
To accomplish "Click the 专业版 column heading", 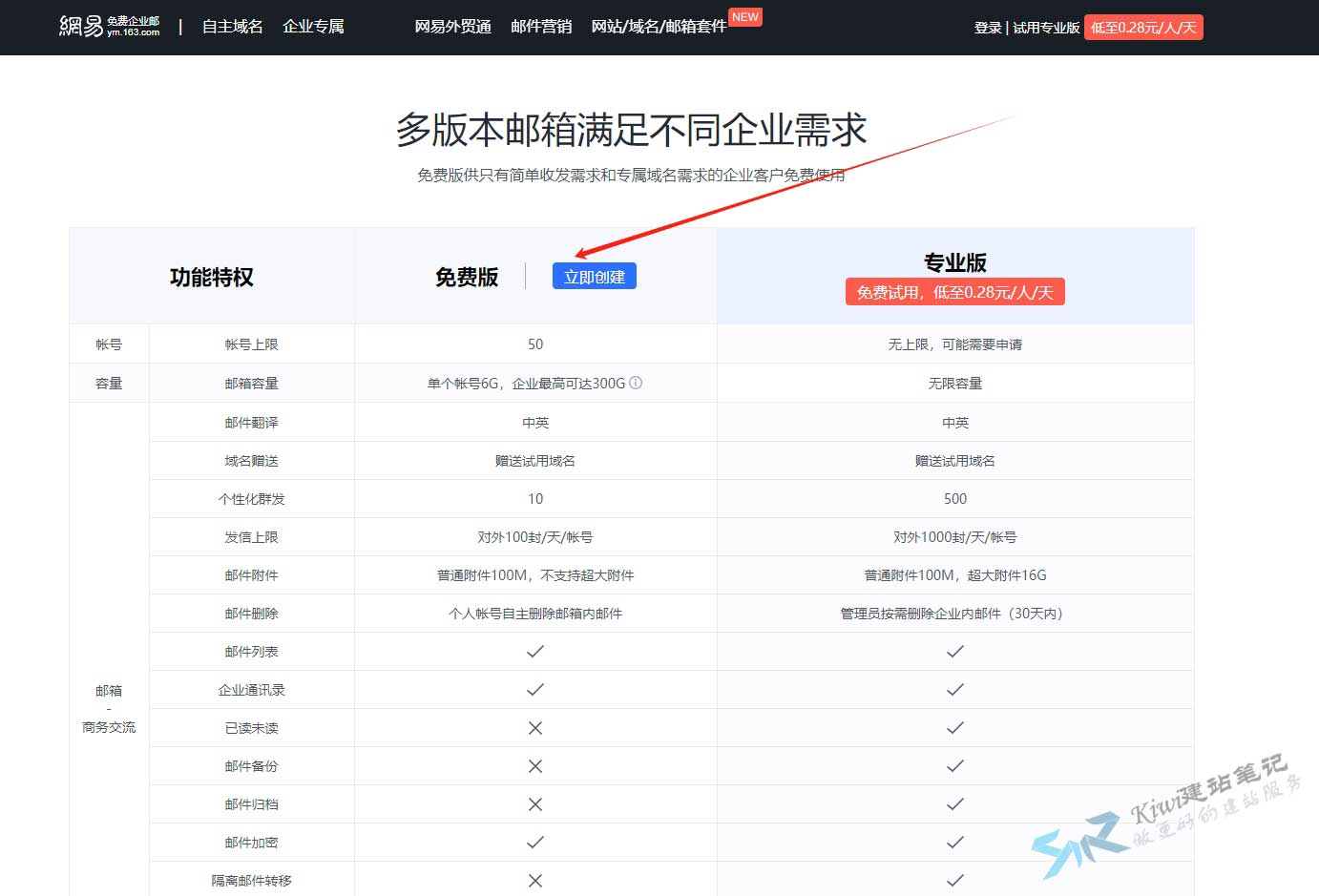I will click(955, 262).
